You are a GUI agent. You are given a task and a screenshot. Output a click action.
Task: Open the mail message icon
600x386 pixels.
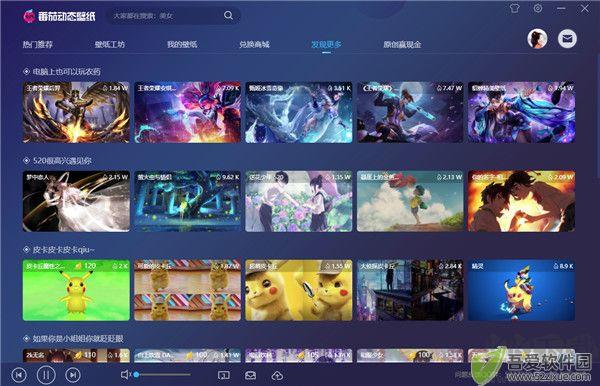pos(567,39)
